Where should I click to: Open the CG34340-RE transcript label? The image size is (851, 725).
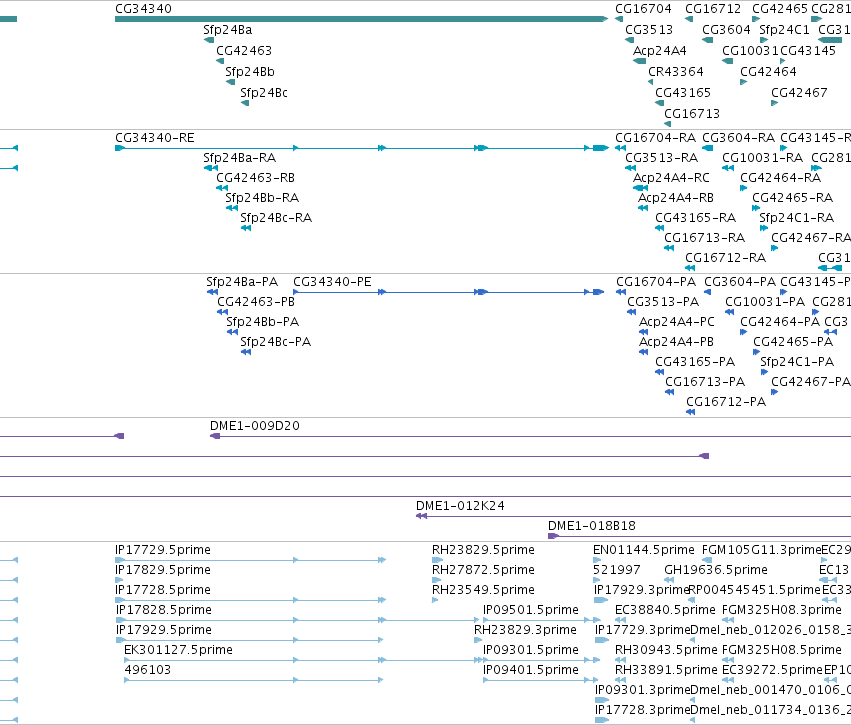155,138
